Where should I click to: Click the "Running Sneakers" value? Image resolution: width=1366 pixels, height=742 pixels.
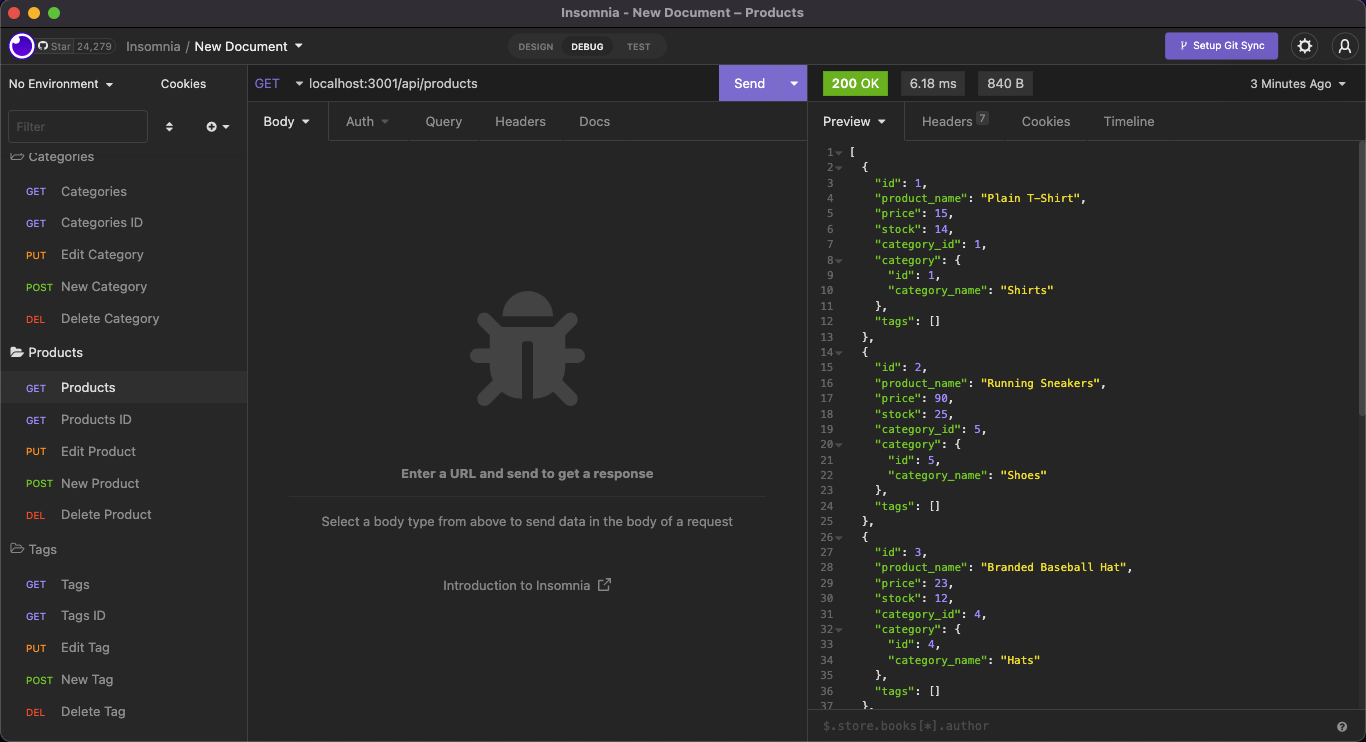click(x=1040, y=384)
